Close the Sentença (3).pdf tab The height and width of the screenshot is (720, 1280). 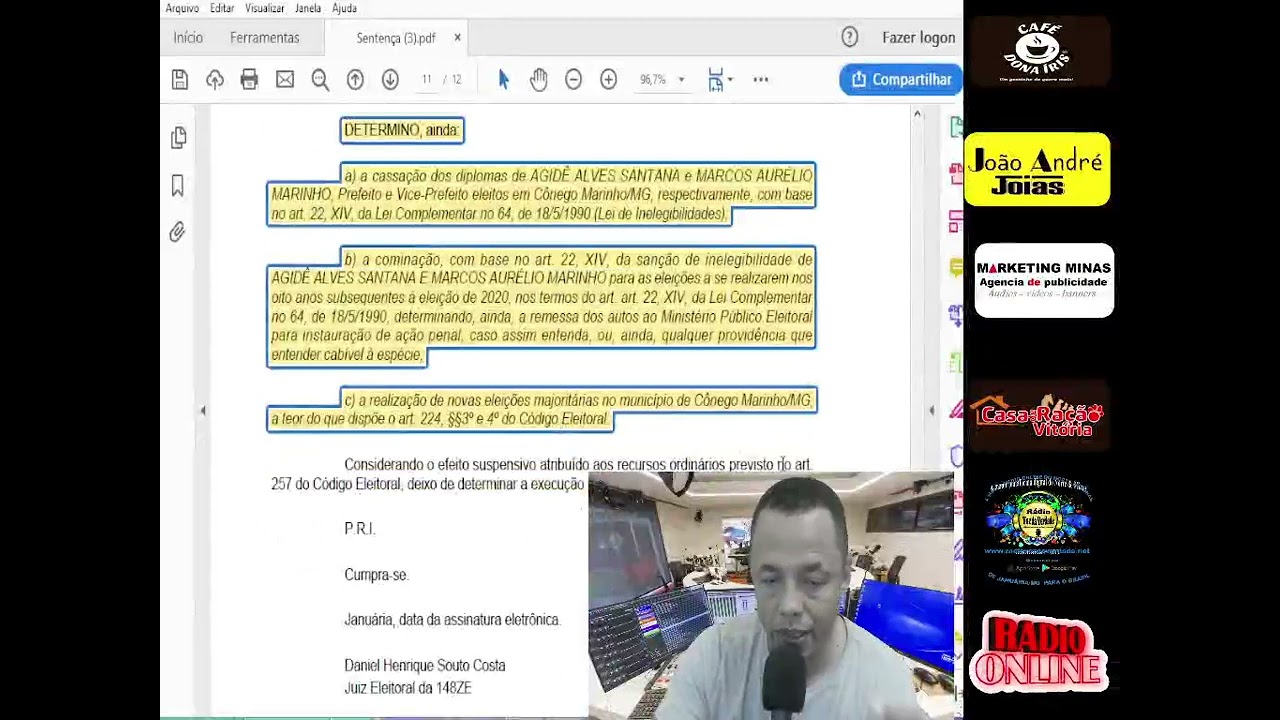[458, 38]
